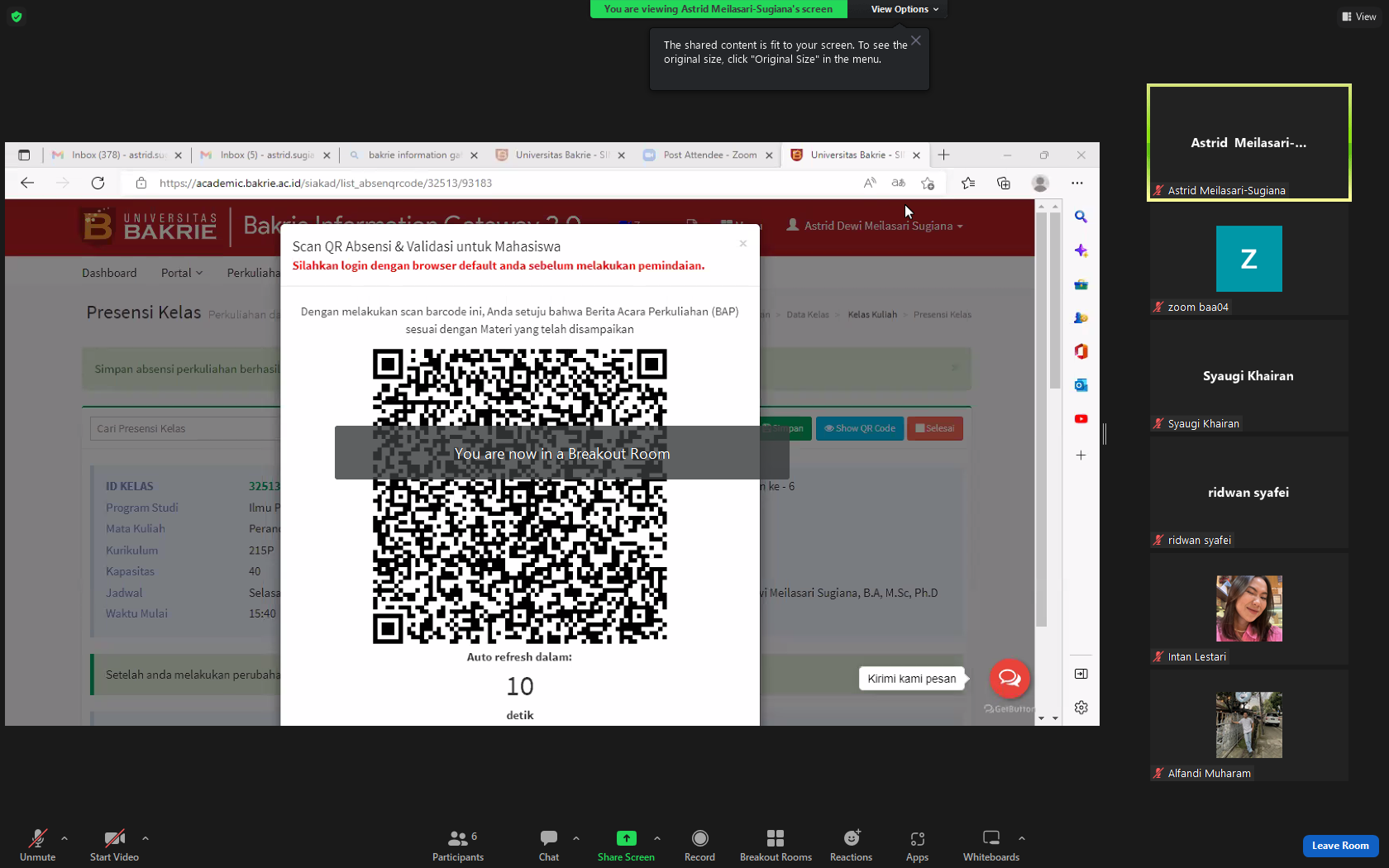The image size is (1389, 868).
Task: Click the Data Kelas breadcrumb link
Action: pyautogui.click(x=808, y=314)
